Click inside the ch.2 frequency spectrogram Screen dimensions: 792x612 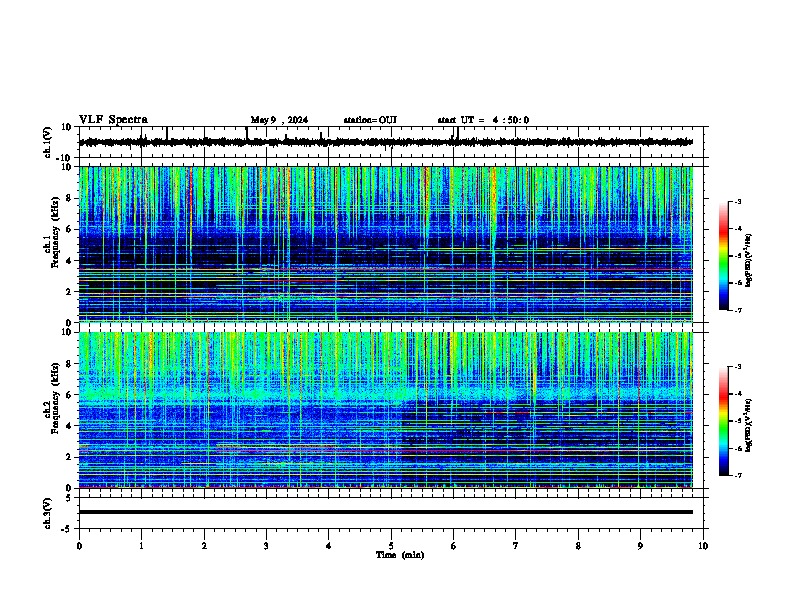[386, 410]
